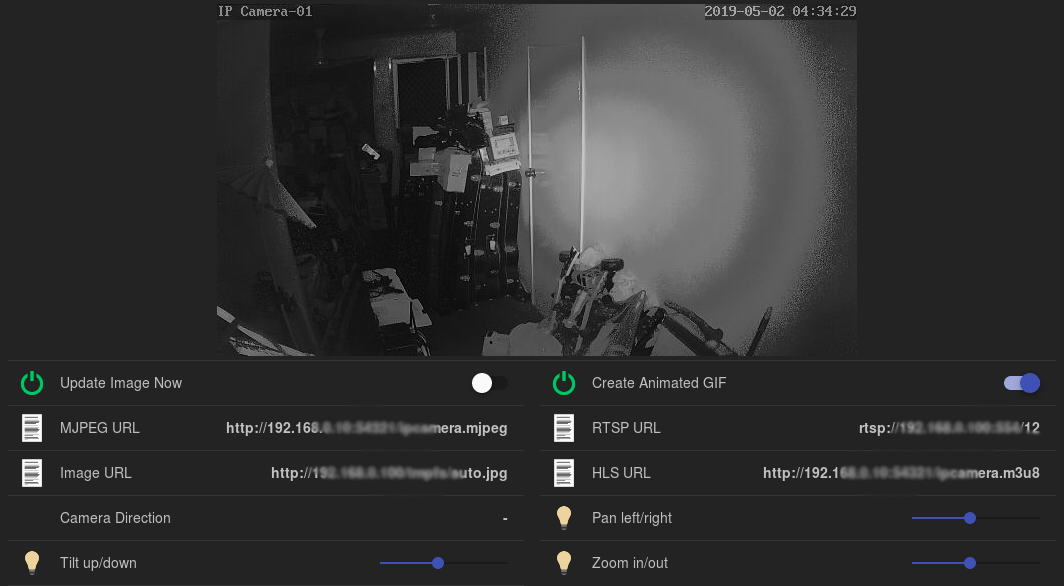Image resolution: width=1064 pixels, height=586 pixels.
Task: Click the Camera Direction value dash
Action: [x=505, y=518]
